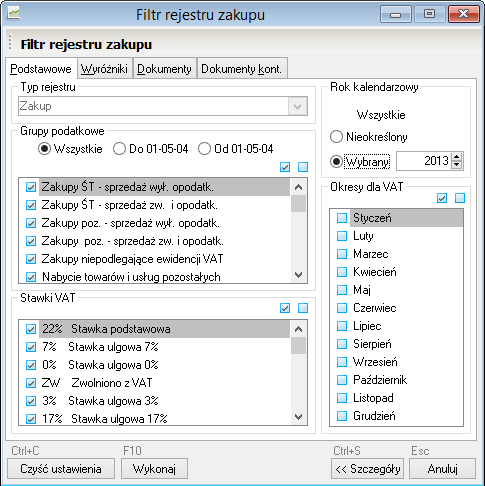Toggle 17% Stawka ulgowa checkbox
Viewport: 485px width, 486px height.
click(x=31, y=419)
